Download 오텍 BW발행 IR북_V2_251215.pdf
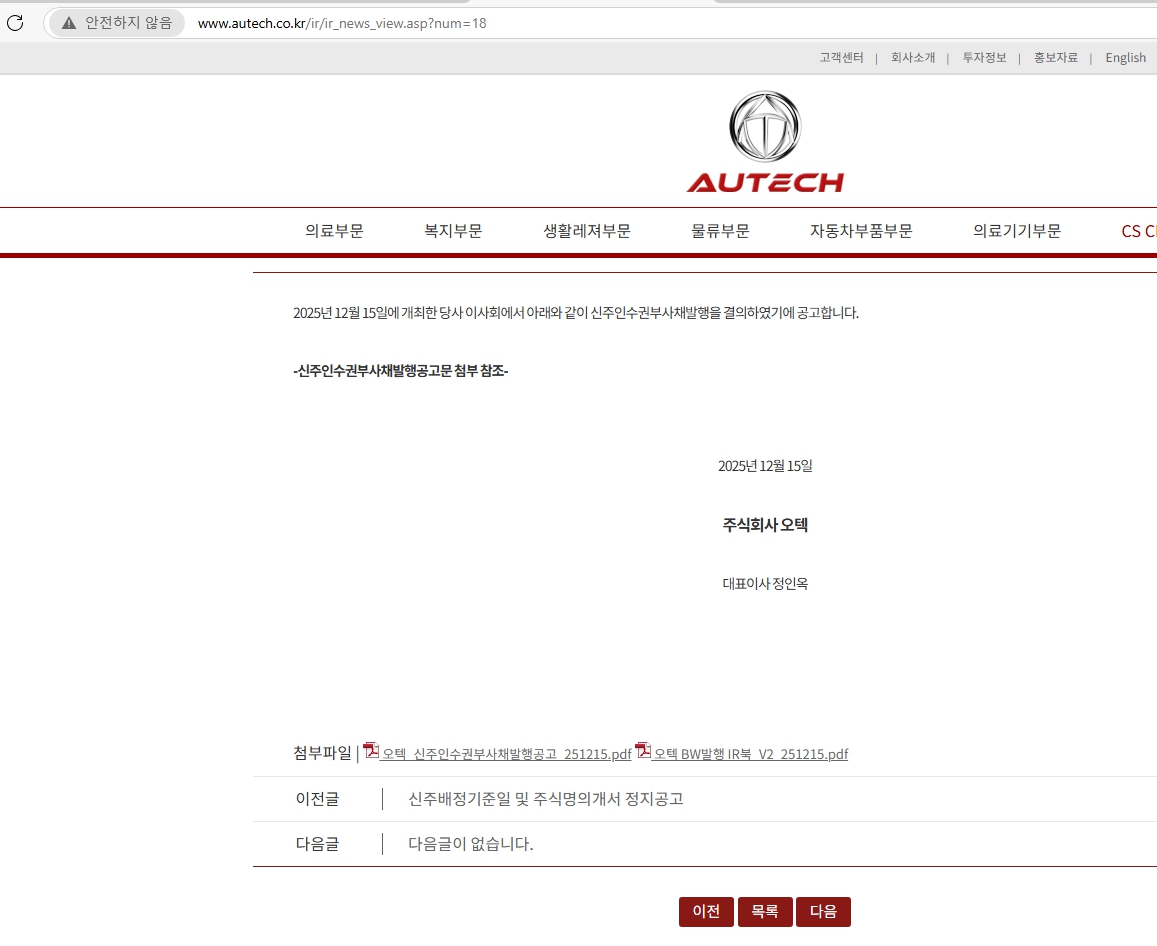Screen dimensions: 1157x946 (x=750, y=754)
